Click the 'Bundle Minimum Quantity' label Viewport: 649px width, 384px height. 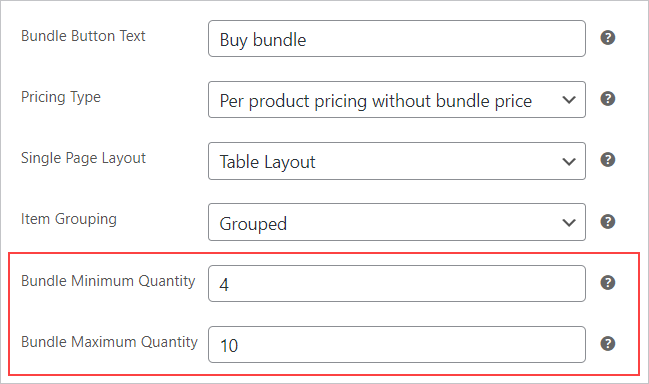[x=108, y=281]
